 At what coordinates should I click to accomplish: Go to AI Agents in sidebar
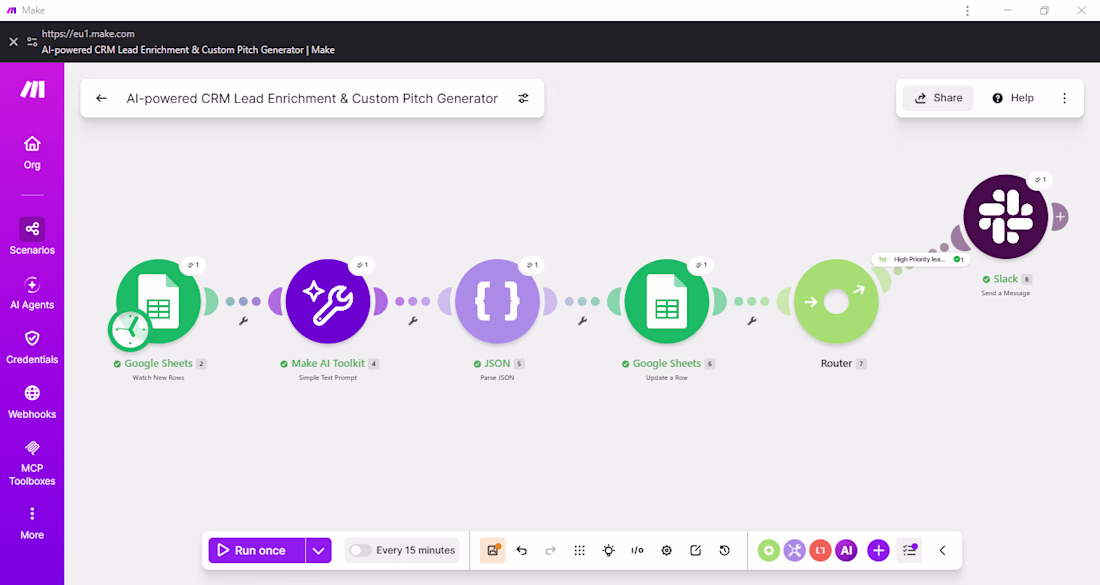32,292
